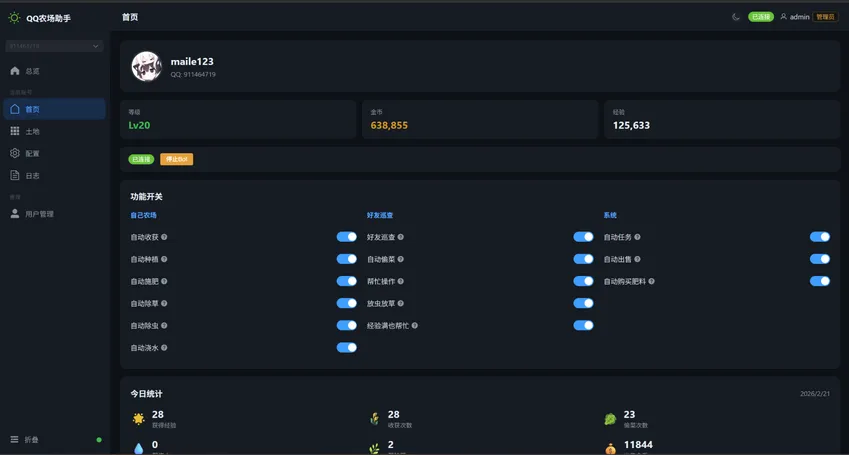Viewport: 849px width, 455px height.
Task: Click question mark icon next to 自动任务
Action: coord(637,237)
